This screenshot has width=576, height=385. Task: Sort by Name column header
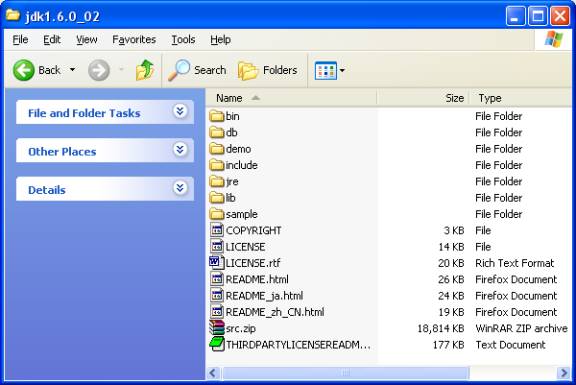click(291, 98)
